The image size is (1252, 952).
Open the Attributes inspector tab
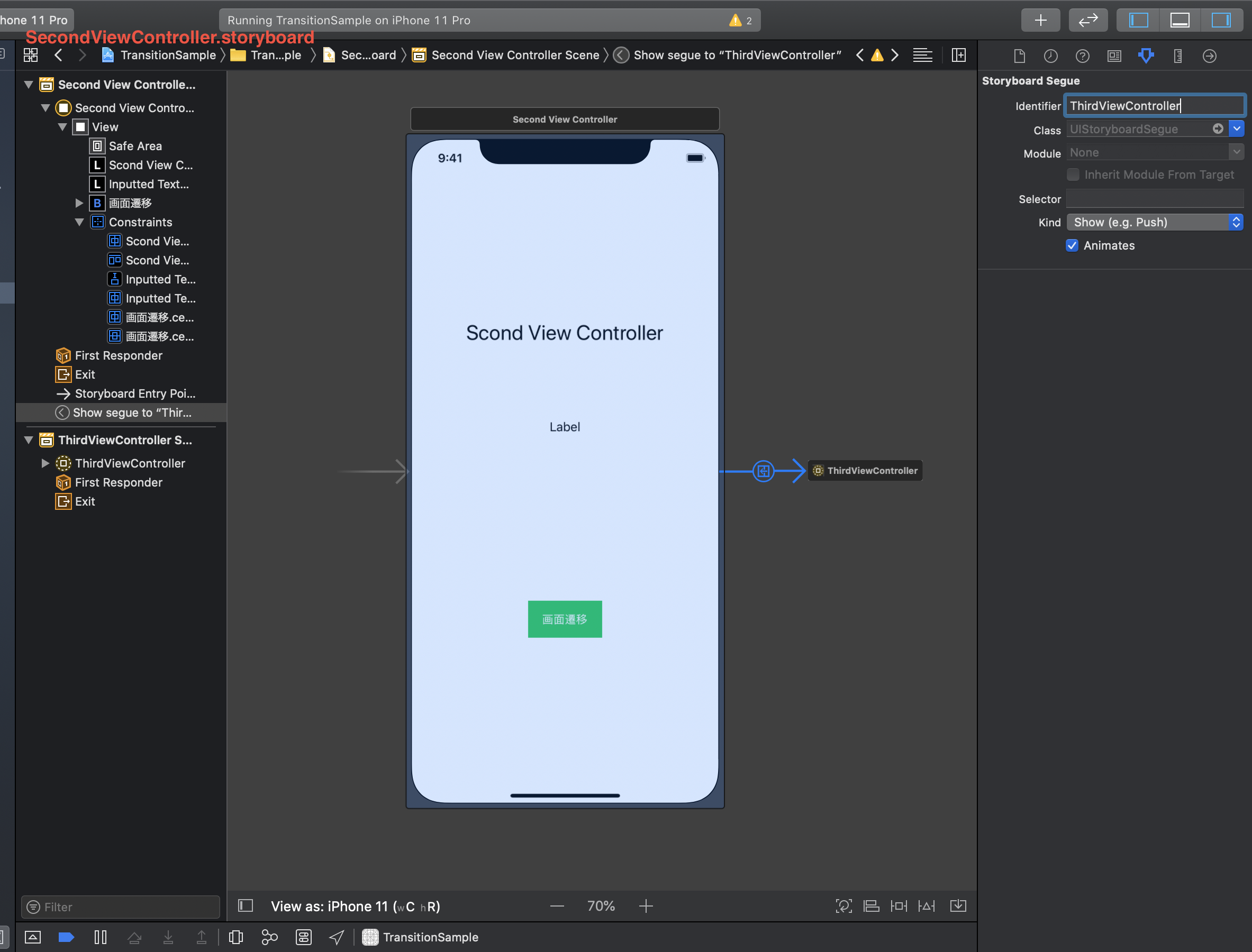(1146, 56)
